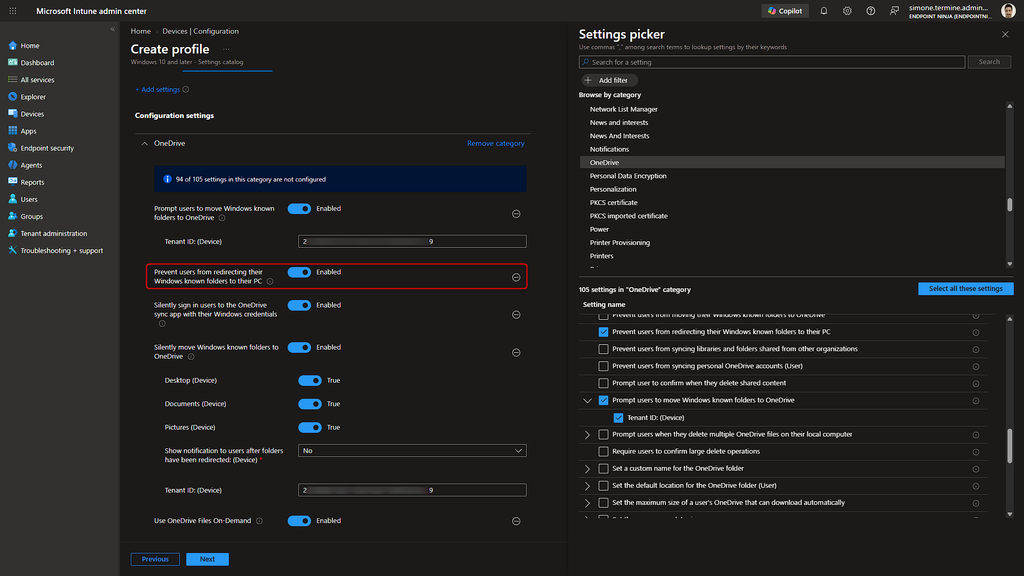Uncheck Prevent users from redirecting known folders

[603, 332]
